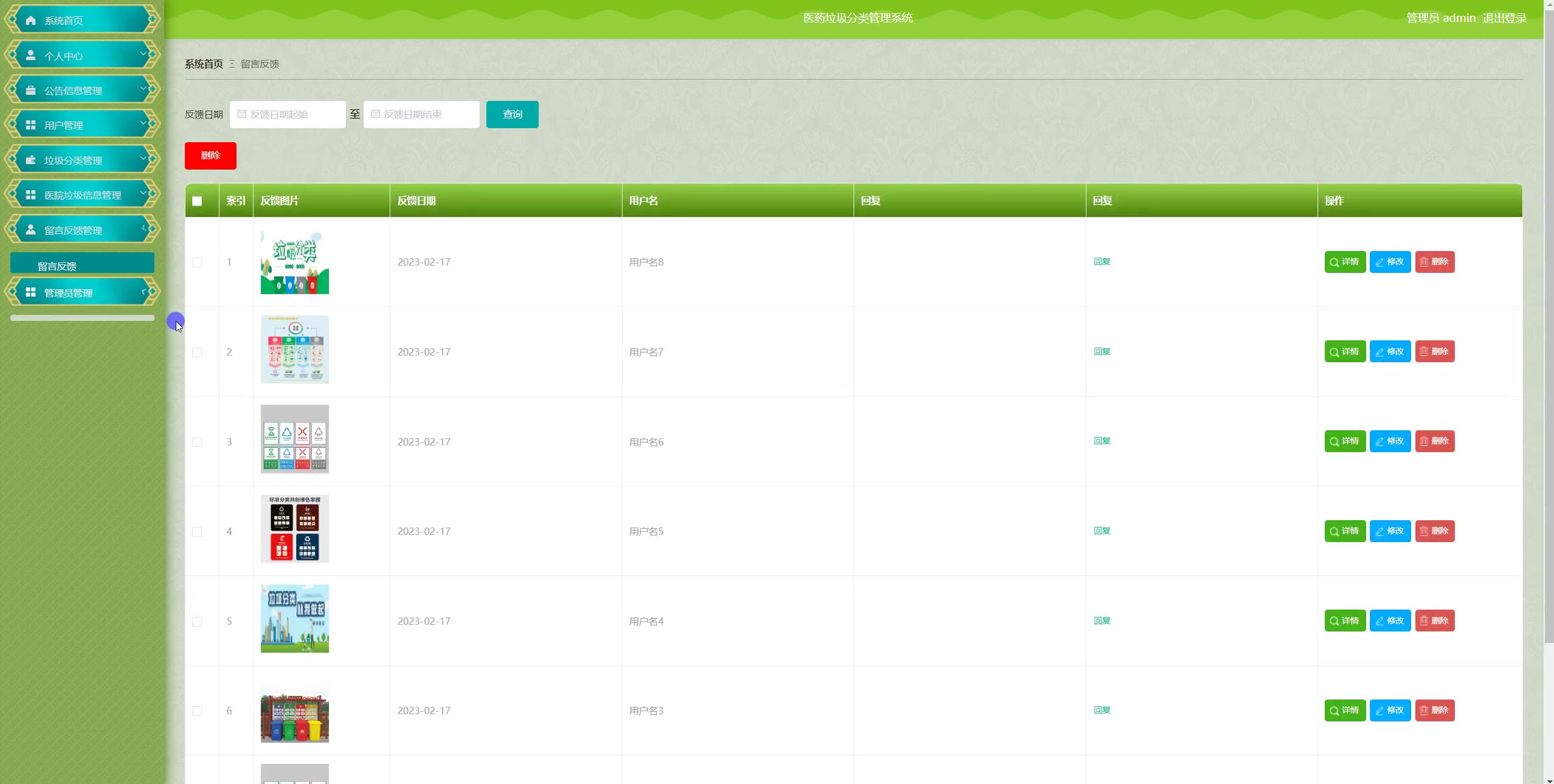
Task: Toggle the select-all checkbox in table header
Action: pyautogui.click(x=197, y=201)
